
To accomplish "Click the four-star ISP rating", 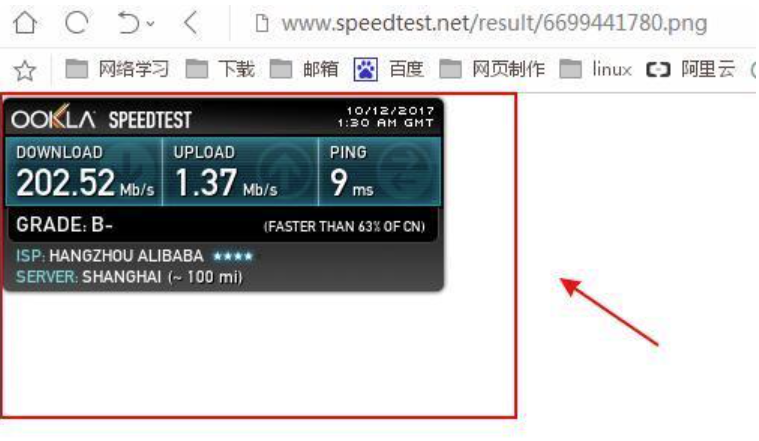I will pos(233,256).
